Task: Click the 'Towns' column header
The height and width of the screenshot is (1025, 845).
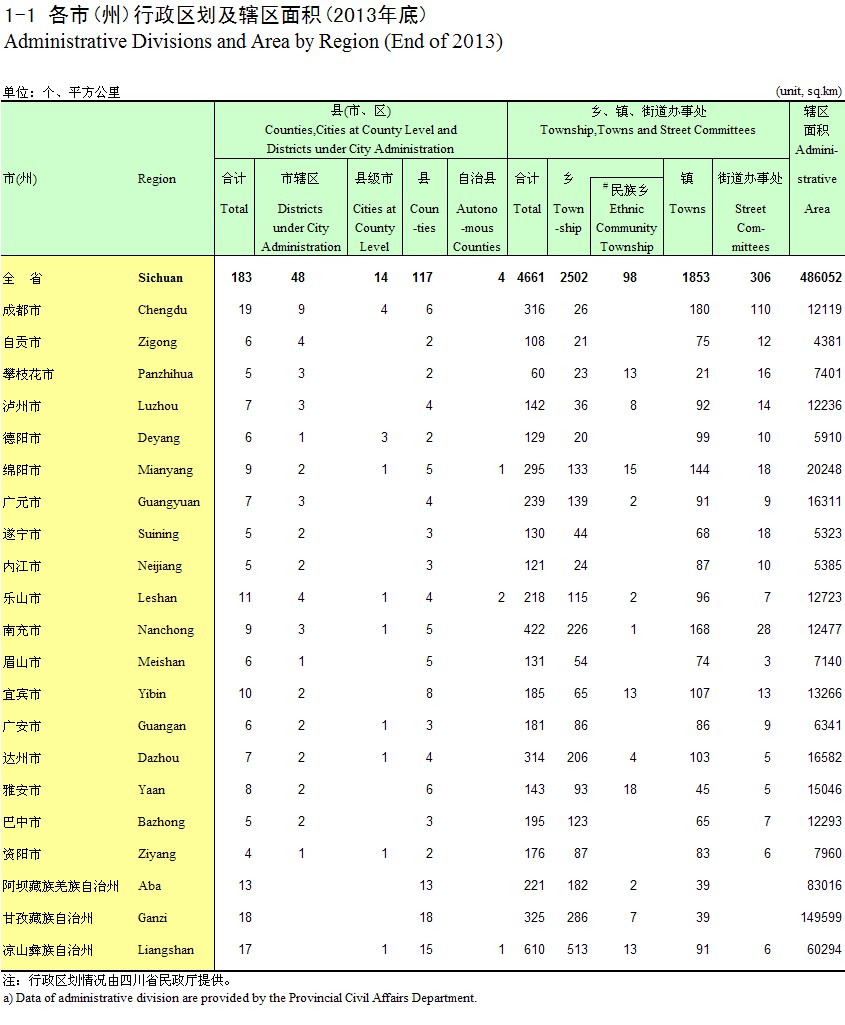Action: click(x=687, y=209)
